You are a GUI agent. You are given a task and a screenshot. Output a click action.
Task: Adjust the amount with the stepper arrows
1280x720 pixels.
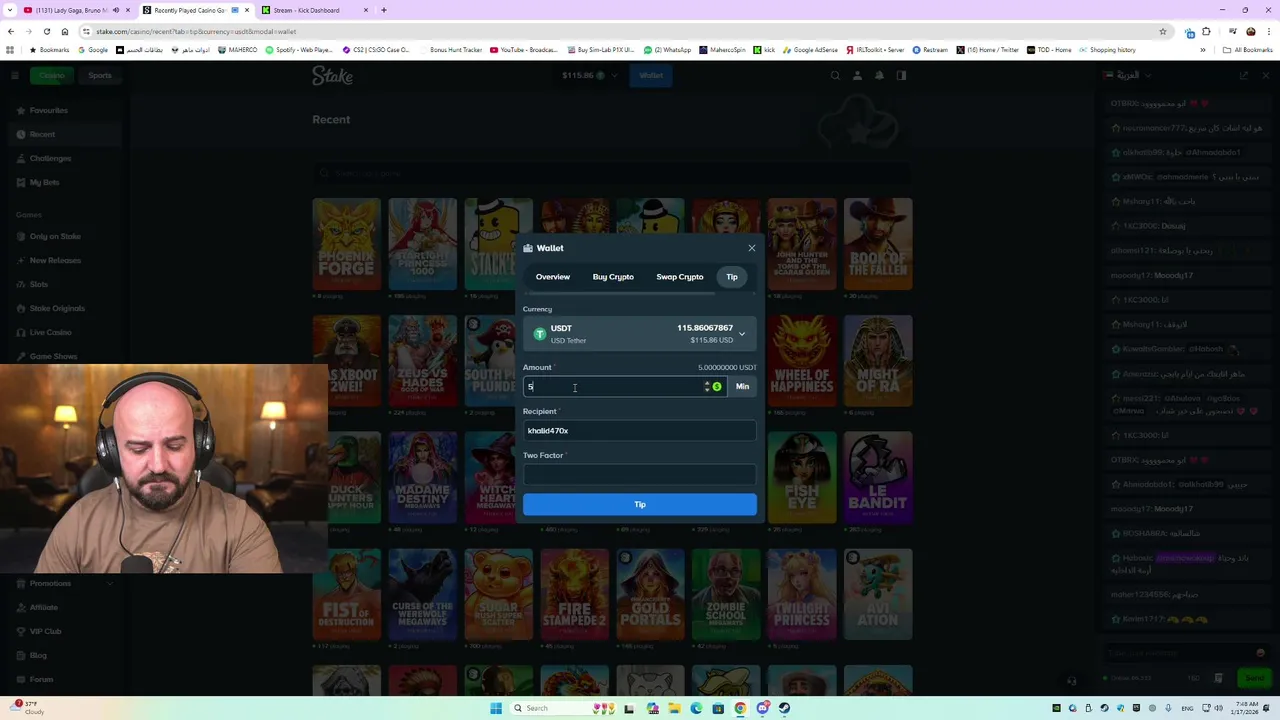pos(707,386)
